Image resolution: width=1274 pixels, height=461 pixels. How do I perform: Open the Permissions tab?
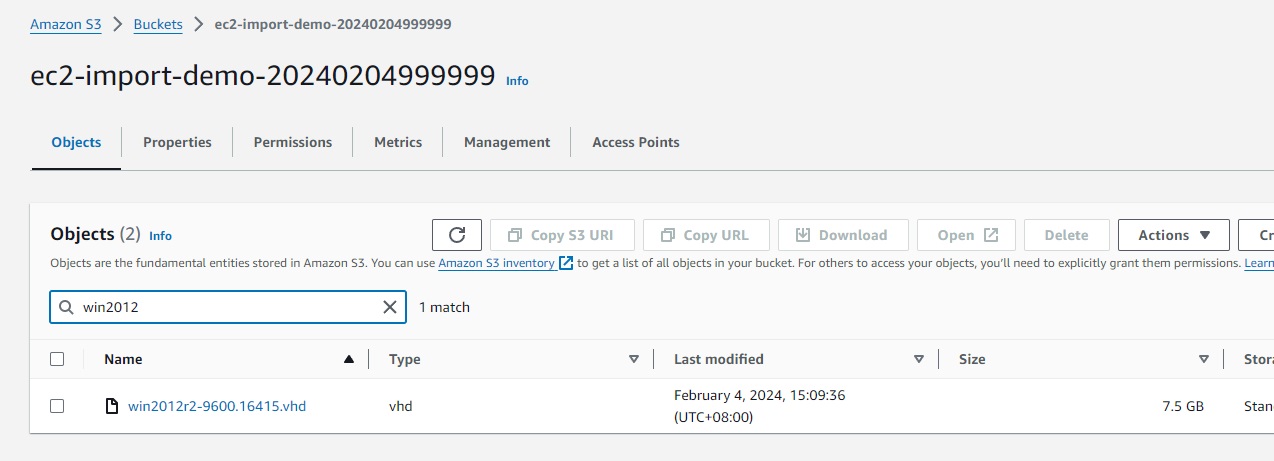[x=292, y=142]
